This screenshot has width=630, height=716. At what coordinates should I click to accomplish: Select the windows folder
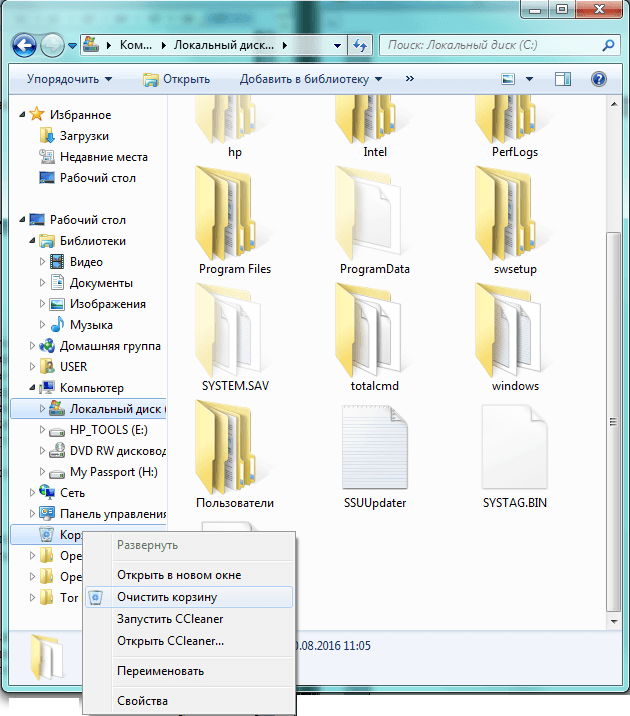coord(514,338)
